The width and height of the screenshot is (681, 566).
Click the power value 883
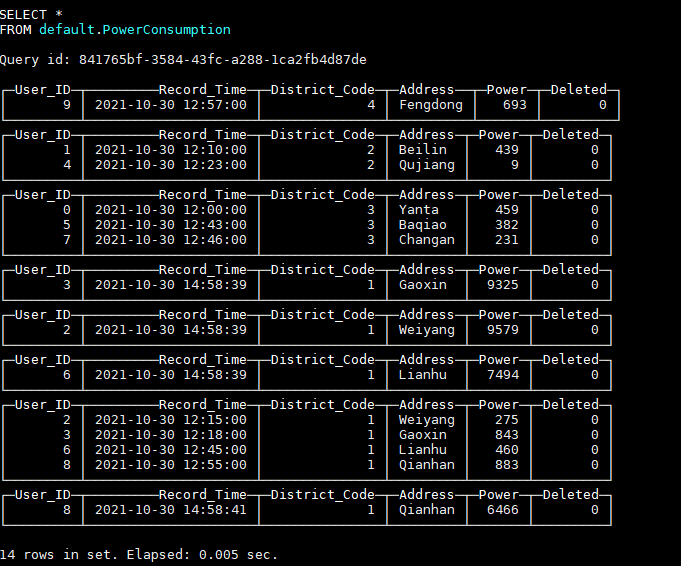[x=507, y=465]
